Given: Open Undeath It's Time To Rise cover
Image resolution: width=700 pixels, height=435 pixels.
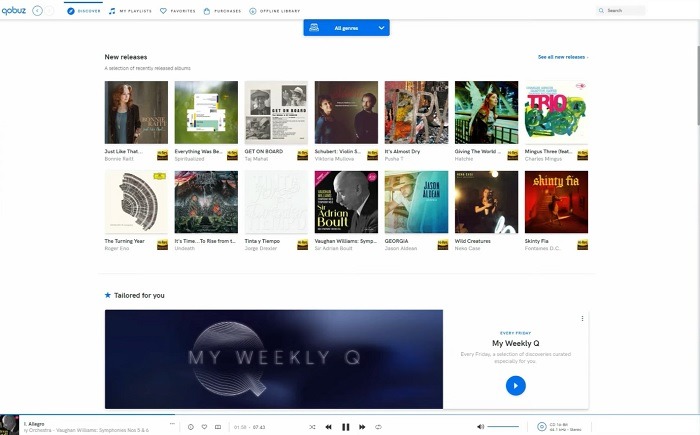Looking at the screenshot, I should click(x=206, y=202).
